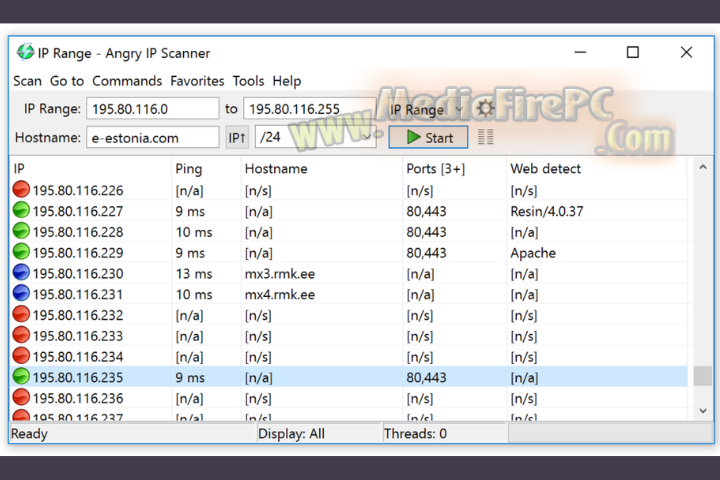Click red status icon for 195.80.116.234
Screen dimensions: 720x480
pyautogui.click(x=21, y=356)
